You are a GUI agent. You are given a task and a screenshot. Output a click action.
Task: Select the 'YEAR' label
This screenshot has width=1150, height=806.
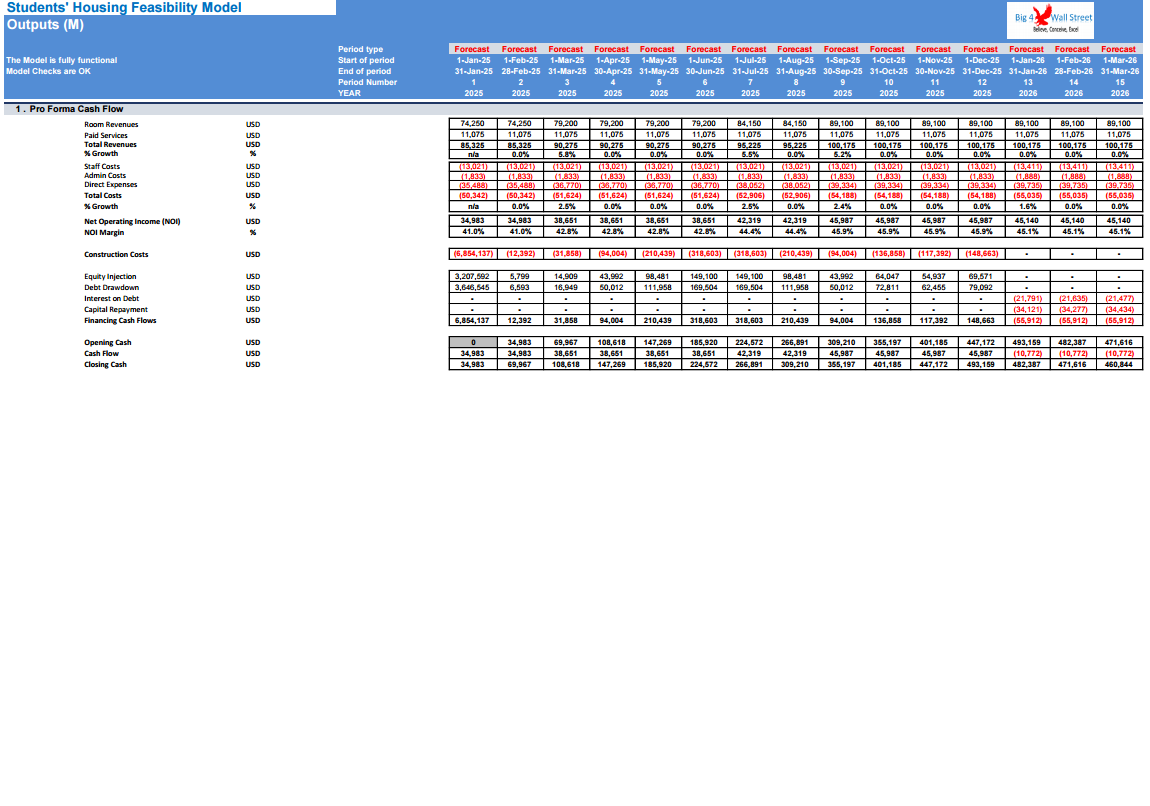(x=349, y=93)
